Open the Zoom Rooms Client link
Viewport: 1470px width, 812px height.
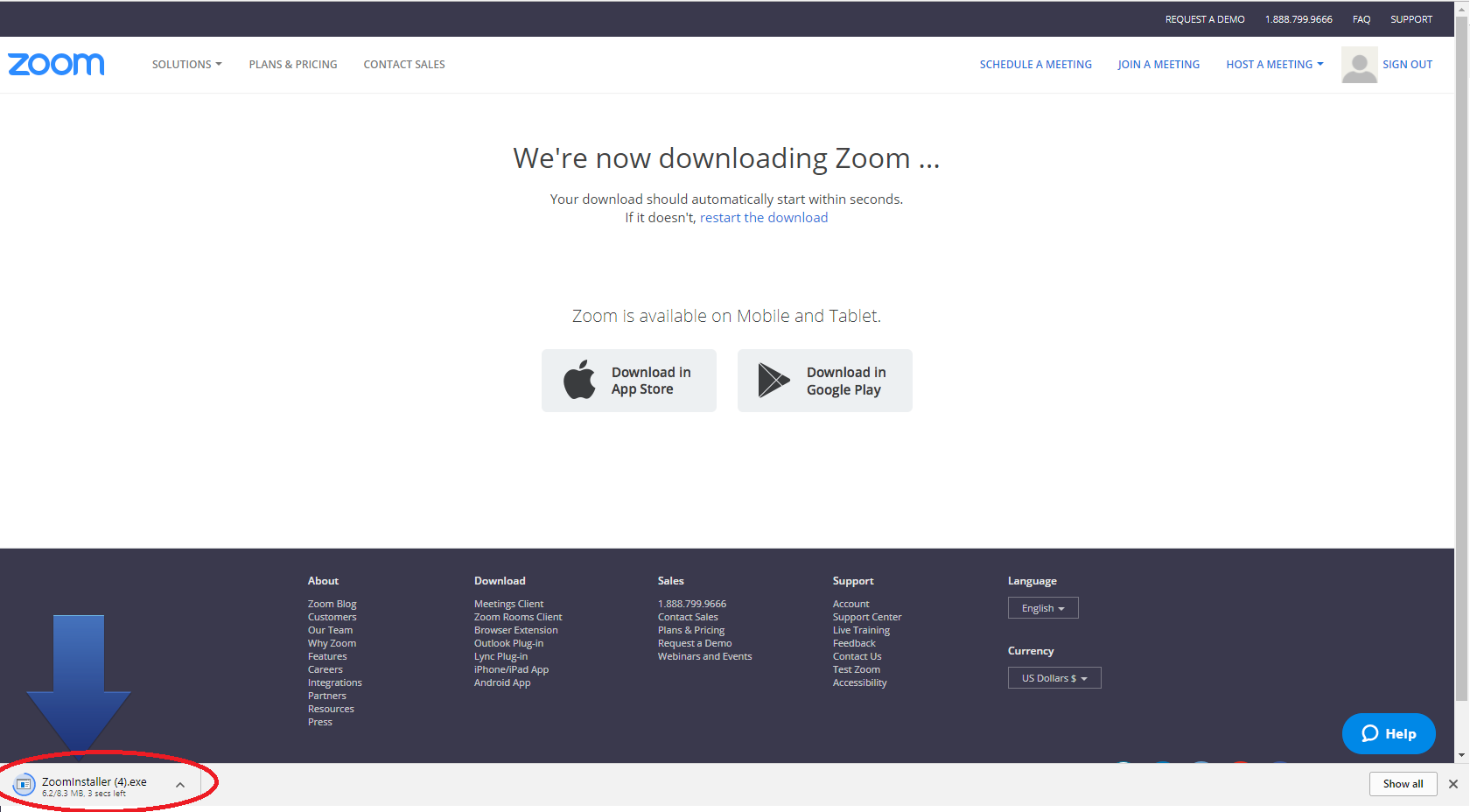click(x=518, y=617)
